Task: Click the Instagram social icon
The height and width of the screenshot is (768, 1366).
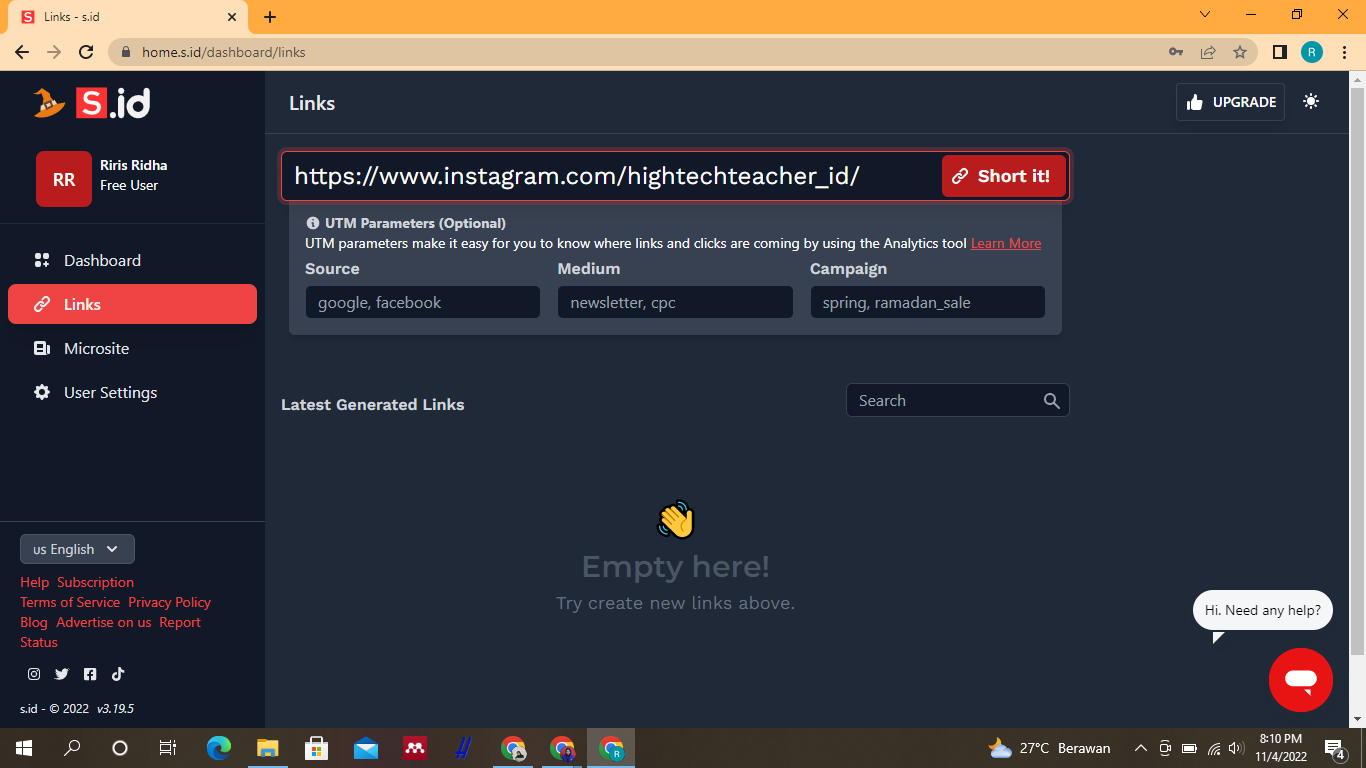Action: point(34,674)
